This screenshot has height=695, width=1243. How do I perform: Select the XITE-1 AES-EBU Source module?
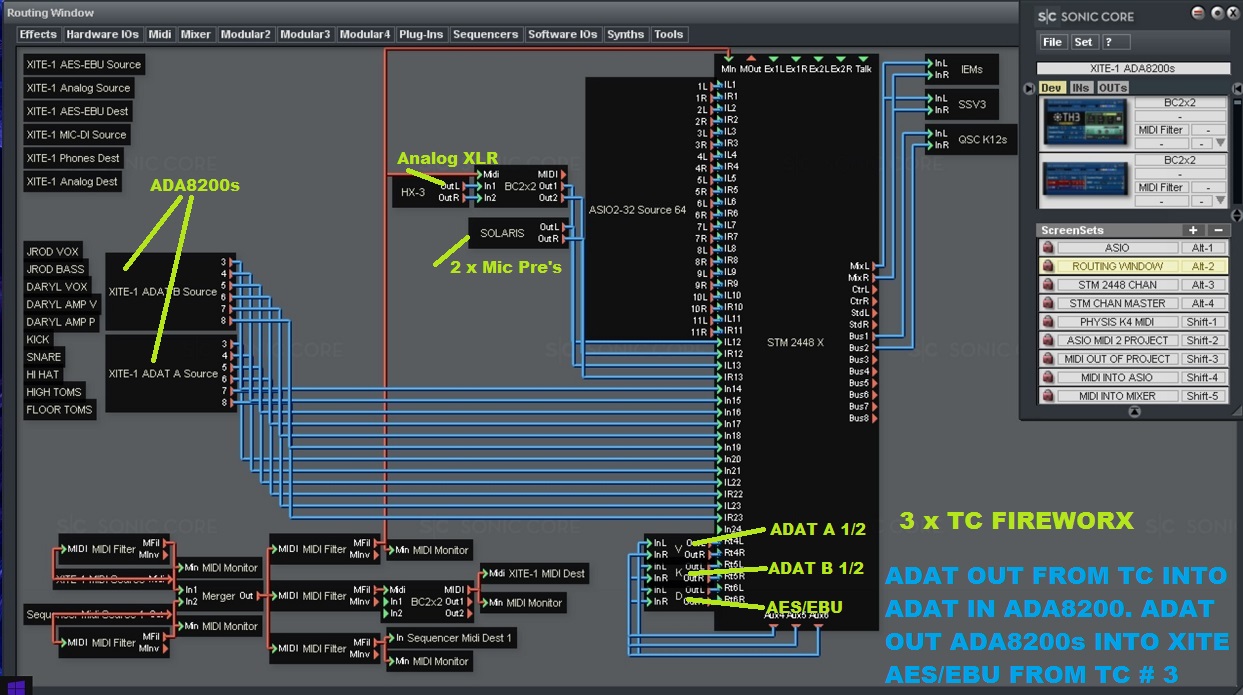[84, 64]
